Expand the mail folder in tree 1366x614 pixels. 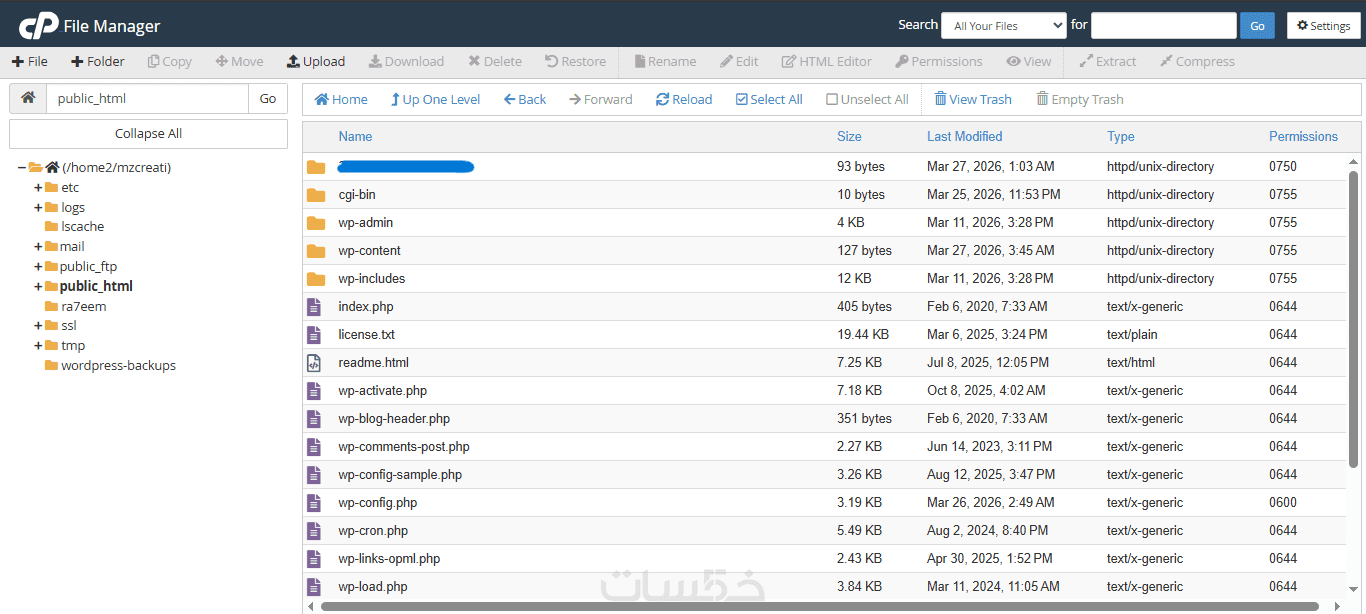coord(38,247)
